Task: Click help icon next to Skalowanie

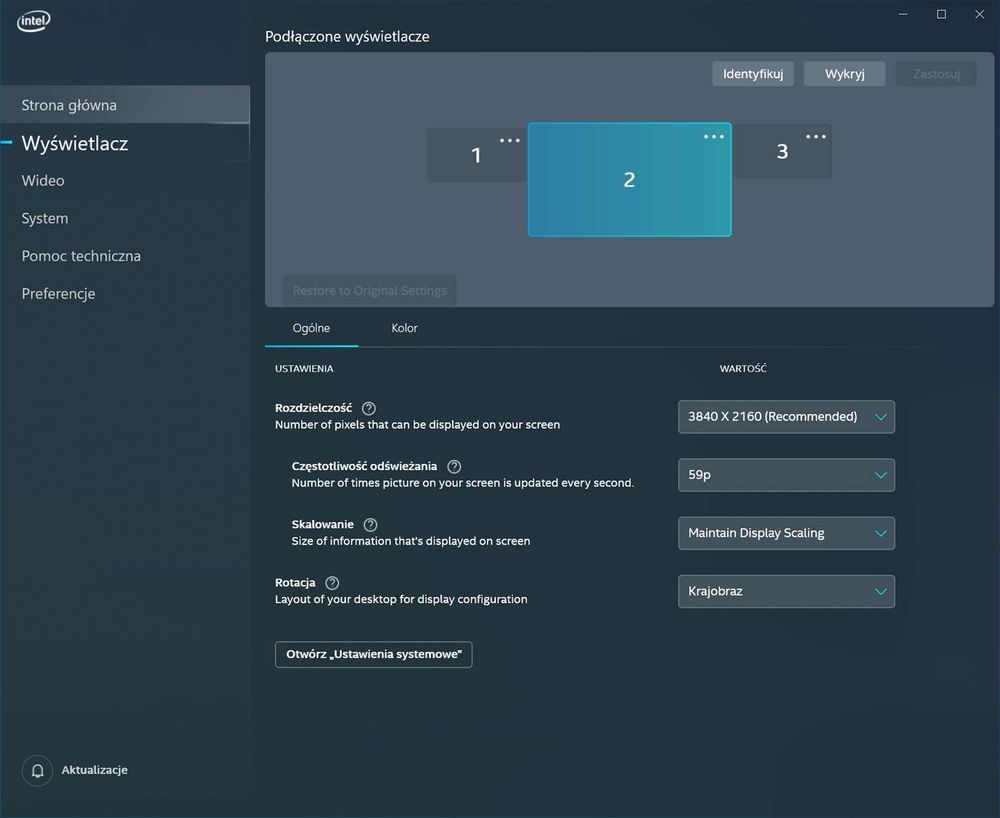Action: [371, 525]
